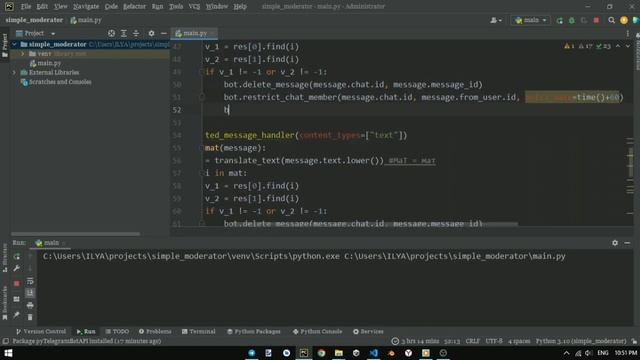640x360 pixels.
Task: Open the Problems tool window
Action: click(155, 331)
